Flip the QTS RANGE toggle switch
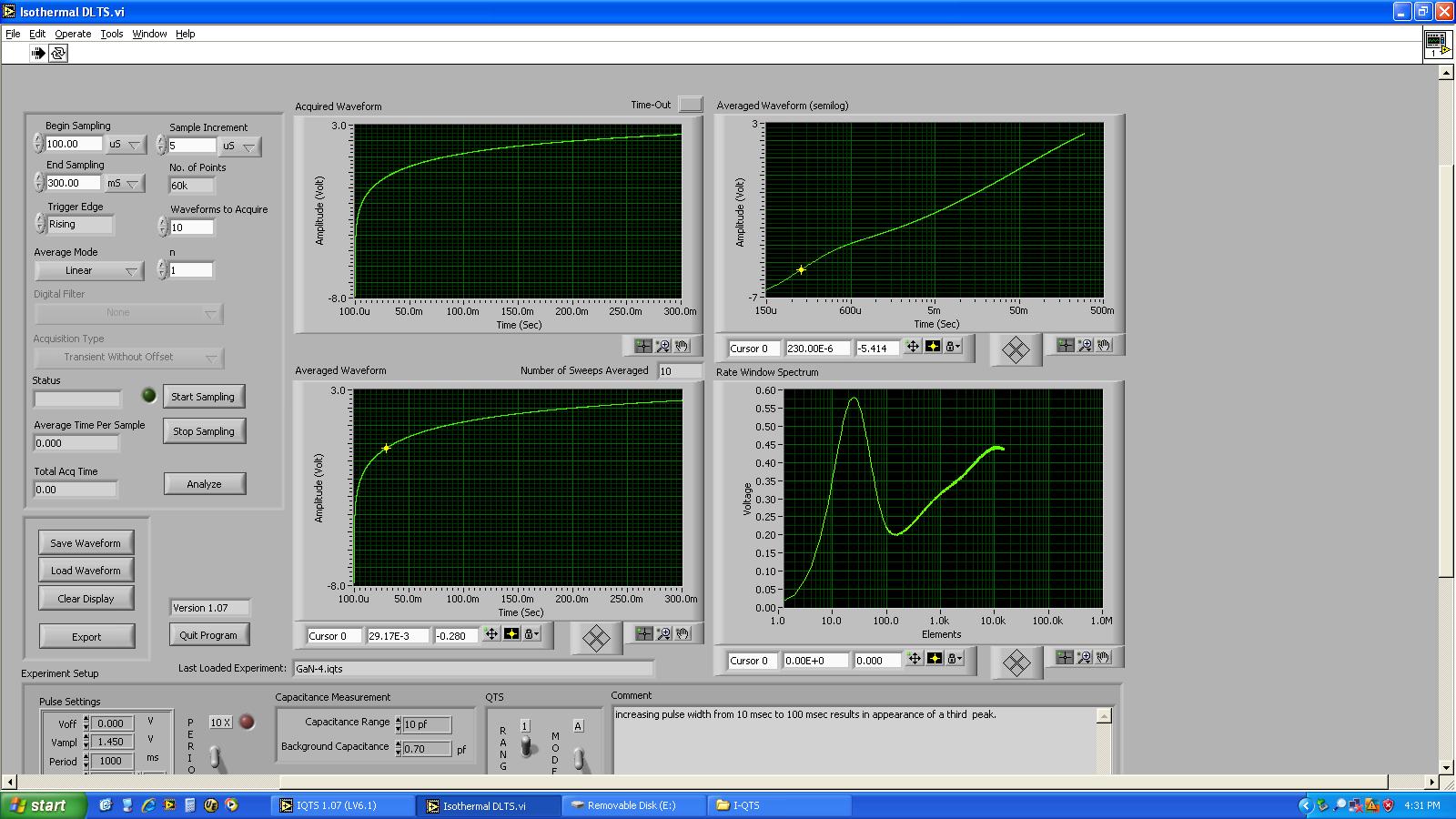This screenshot has width=1456, height=819. pos(527,747)
